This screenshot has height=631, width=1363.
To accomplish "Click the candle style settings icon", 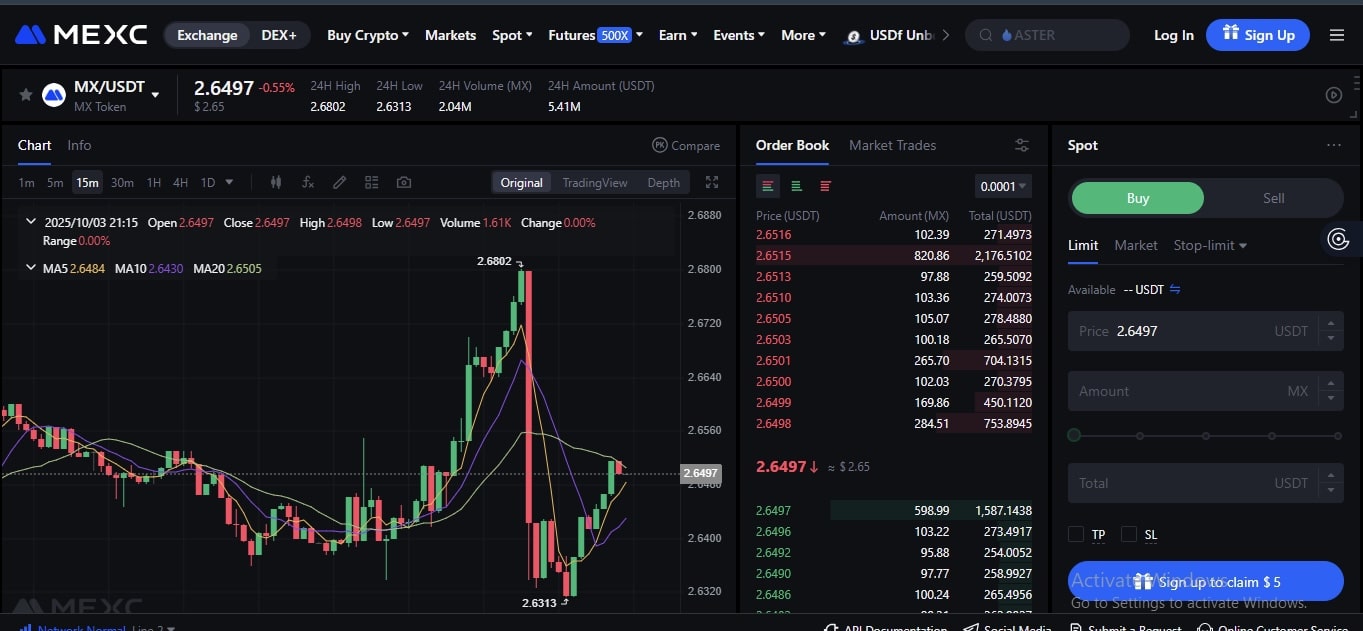I will [275, 182].
